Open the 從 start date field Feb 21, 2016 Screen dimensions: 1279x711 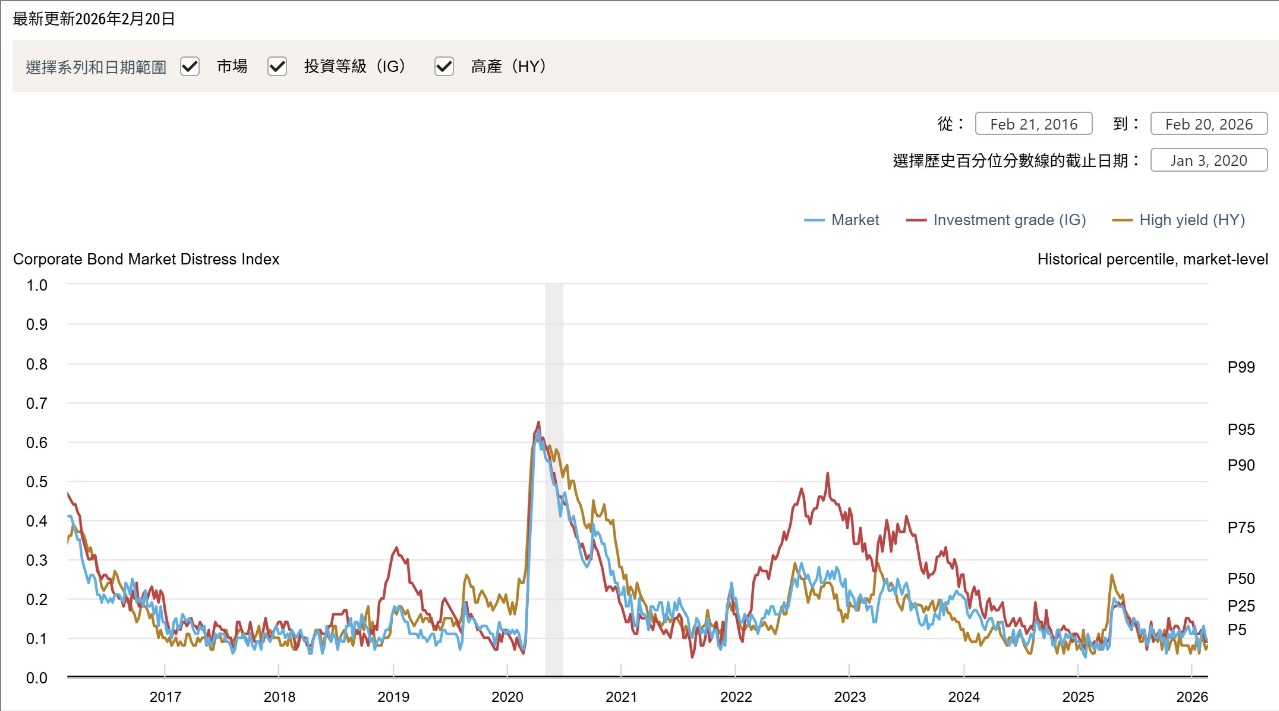1034,124
